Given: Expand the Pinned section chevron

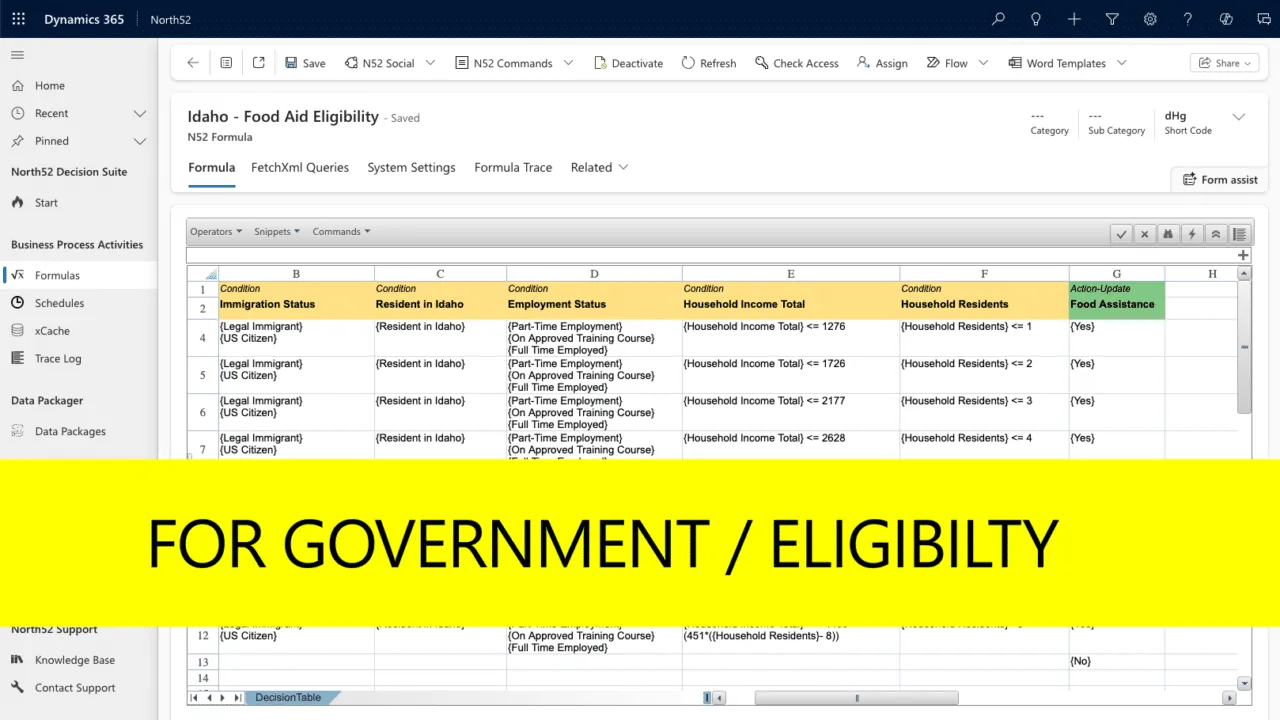Looking at the screenshot, I should (x=139, y=141).
